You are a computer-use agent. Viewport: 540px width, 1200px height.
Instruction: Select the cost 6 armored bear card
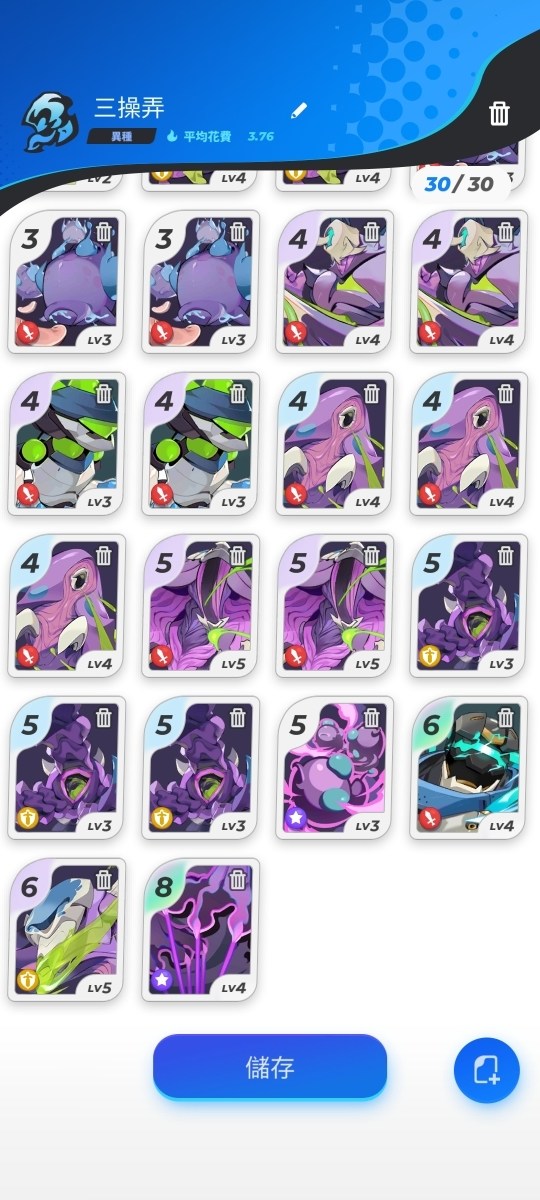[x=469, y=768]
